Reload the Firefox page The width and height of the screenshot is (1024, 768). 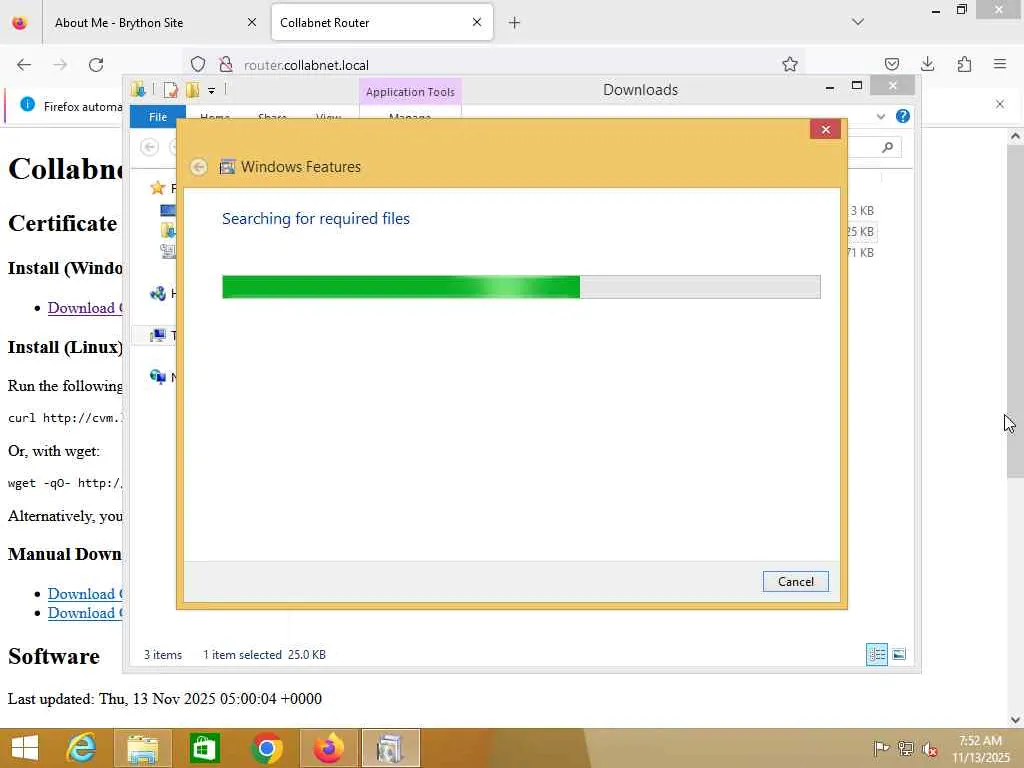pyautogui.click(x=96, y=65)
